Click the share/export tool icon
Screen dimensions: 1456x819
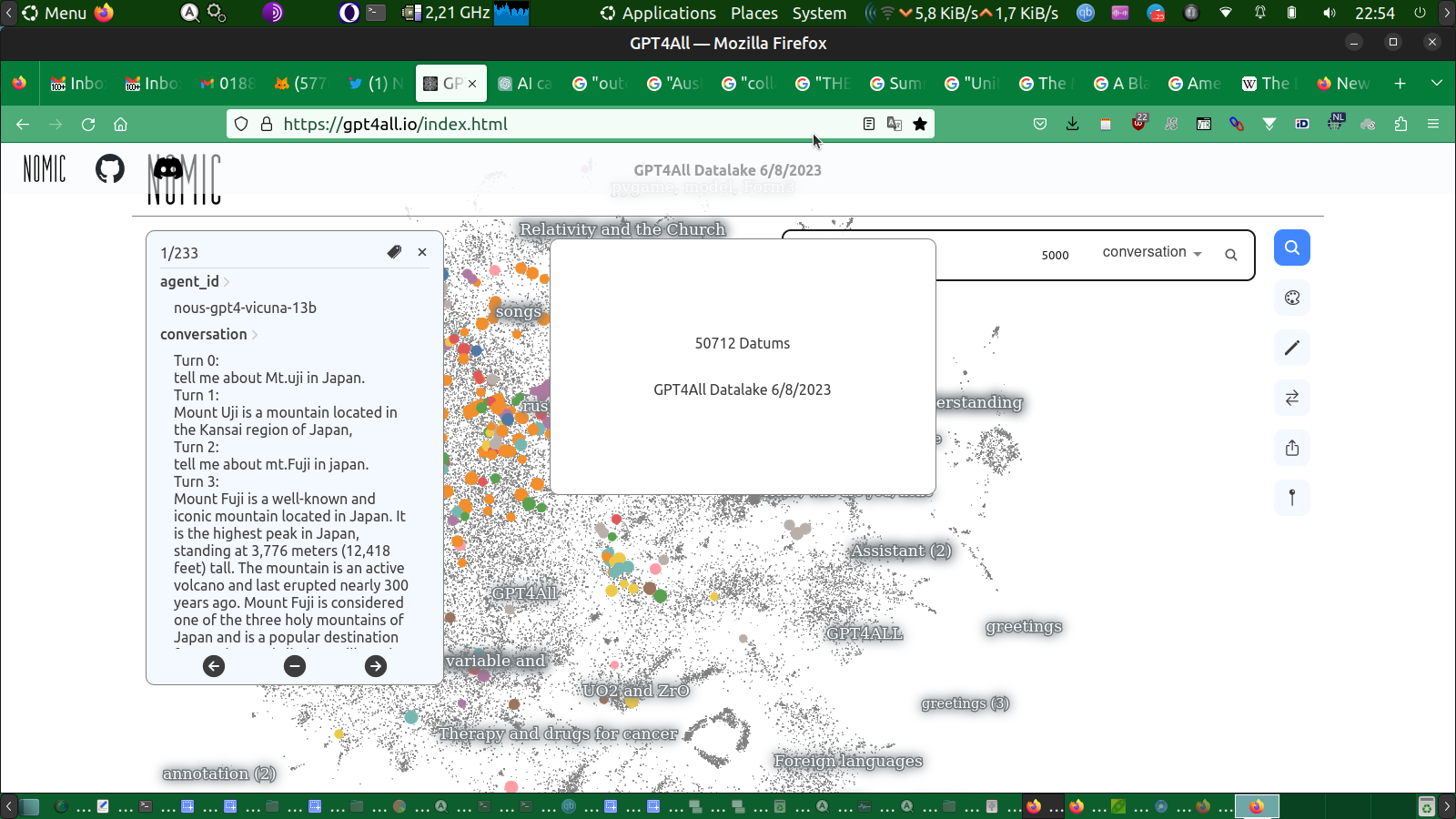1292,448
